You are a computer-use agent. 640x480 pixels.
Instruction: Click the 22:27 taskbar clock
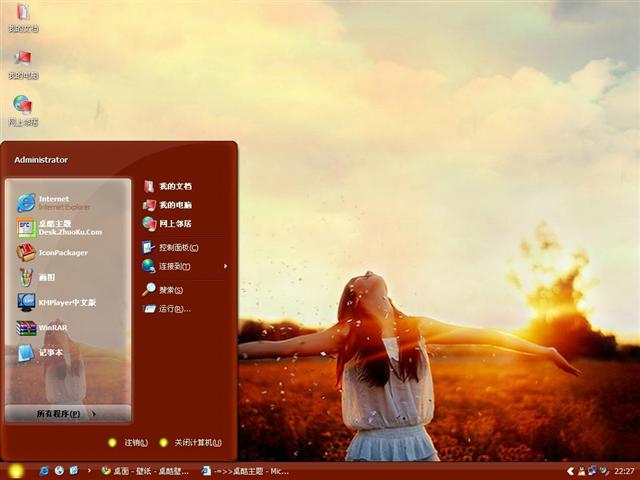[624, 471]
